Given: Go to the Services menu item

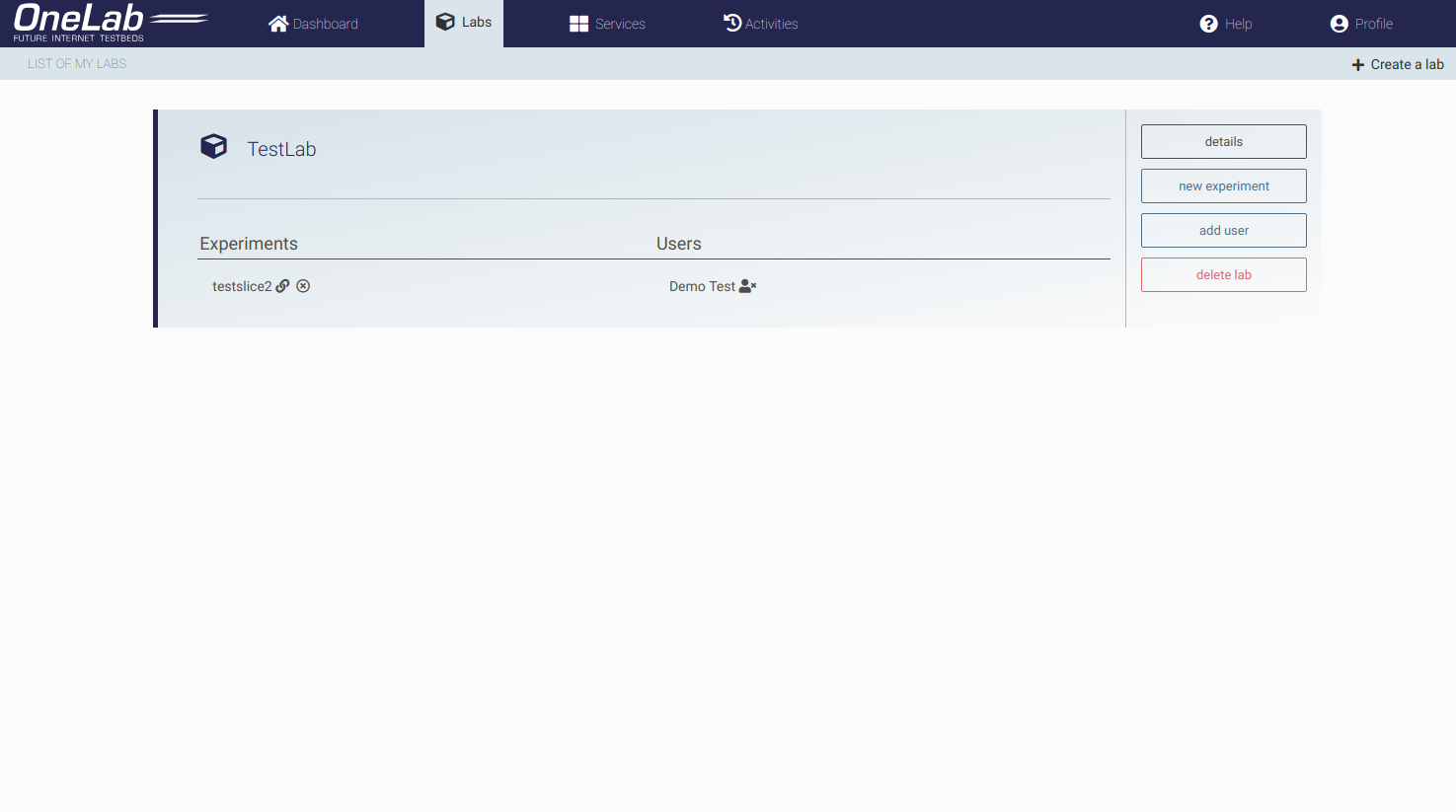Looking at the screenshot, I should [620, 24].
